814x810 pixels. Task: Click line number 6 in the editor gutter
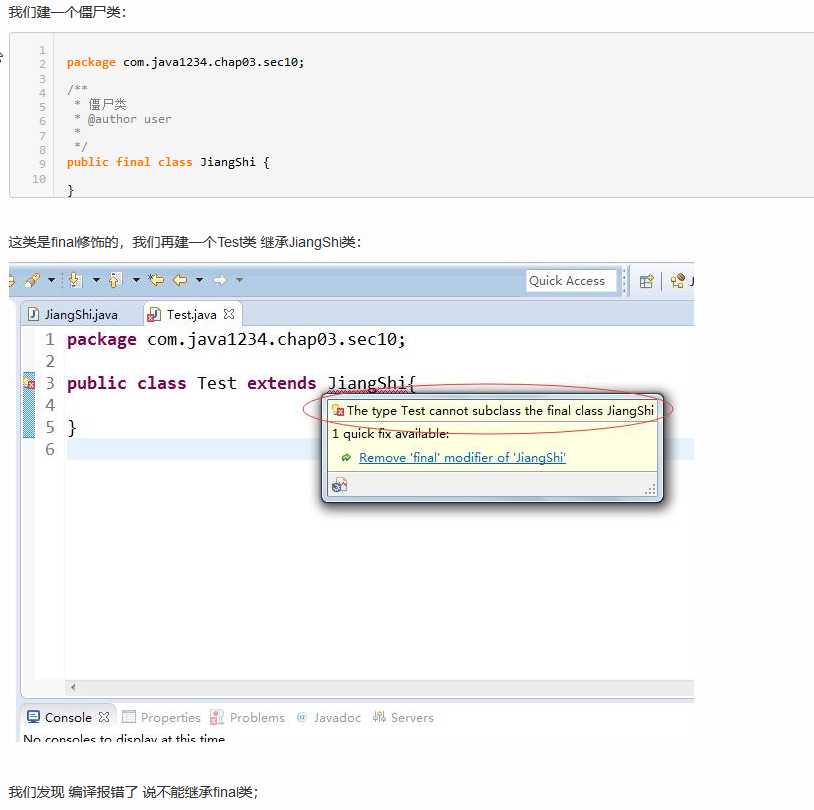[x=50, y=449]
